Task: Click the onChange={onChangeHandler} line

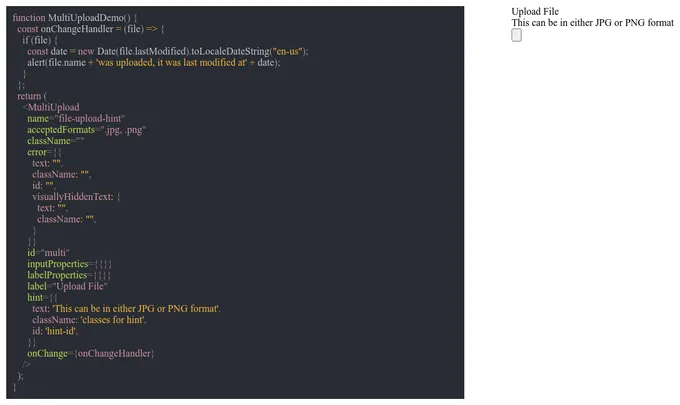Action: point(91,353)
